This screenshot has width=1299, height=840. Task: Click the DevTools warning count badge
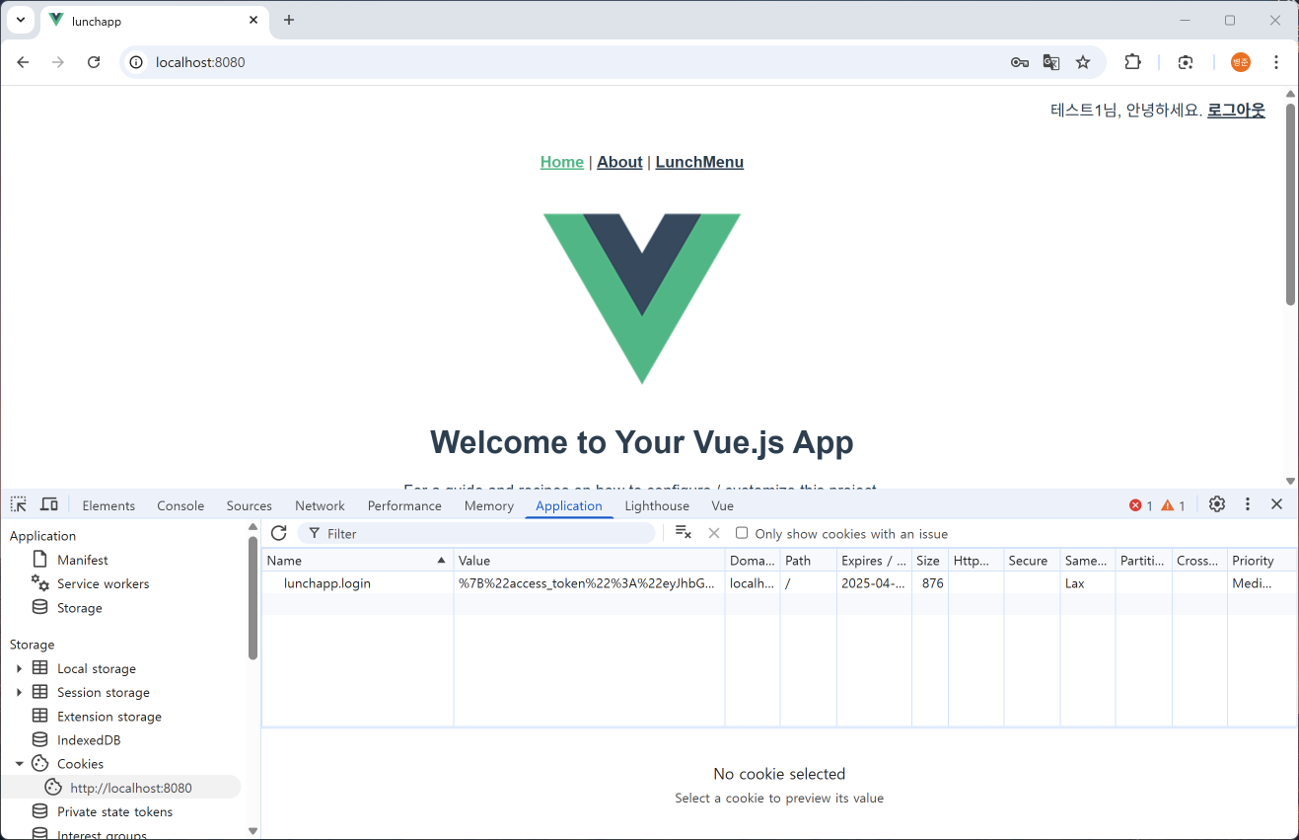[1173, 506]
